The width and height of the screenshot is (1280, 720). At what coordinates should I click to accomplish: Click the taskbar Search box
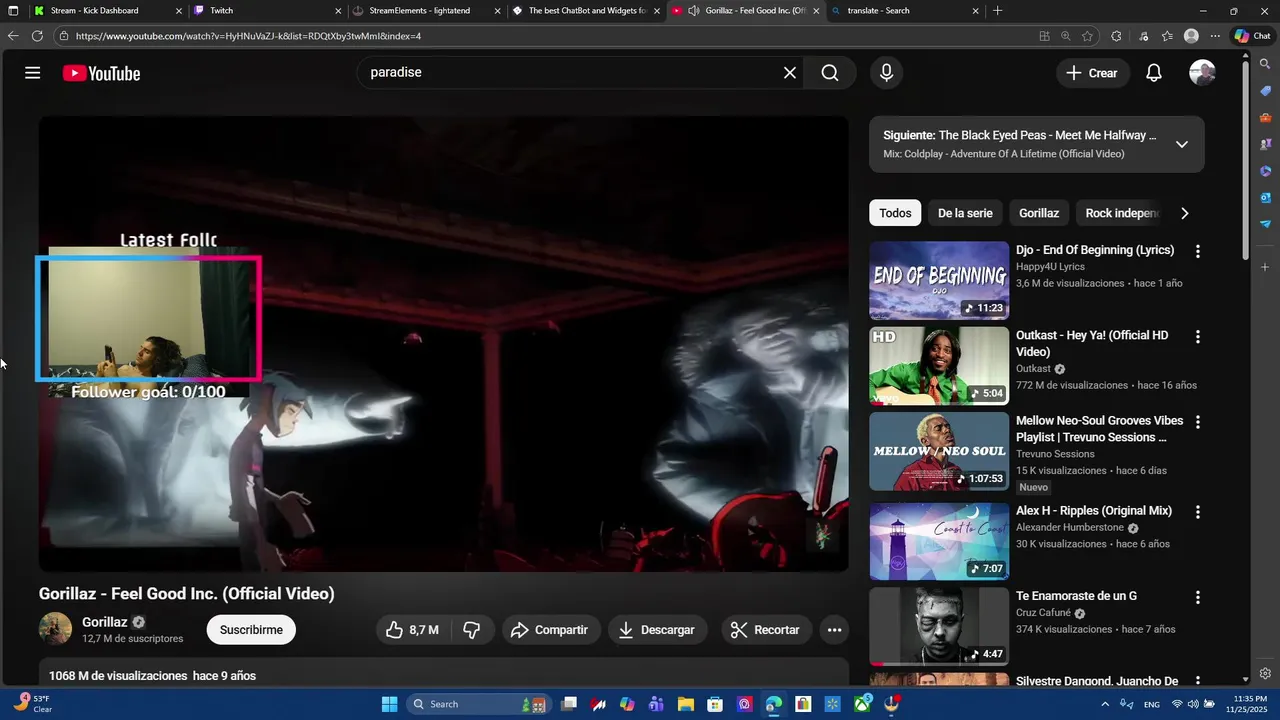coord(478,704)
